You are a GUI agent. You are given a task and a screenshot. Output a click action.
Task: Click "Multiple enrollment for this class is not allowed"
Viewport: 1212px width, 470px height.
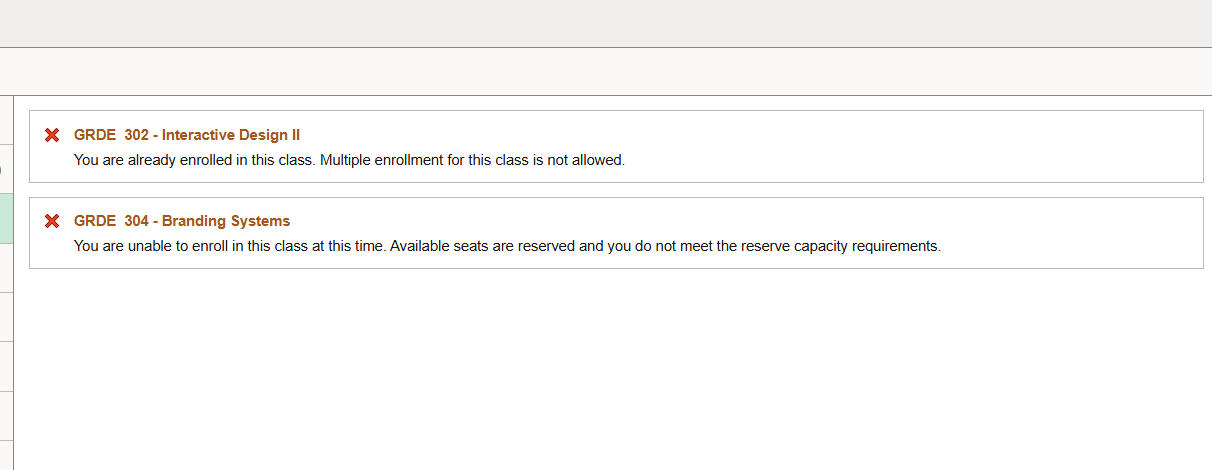[472, 160]
